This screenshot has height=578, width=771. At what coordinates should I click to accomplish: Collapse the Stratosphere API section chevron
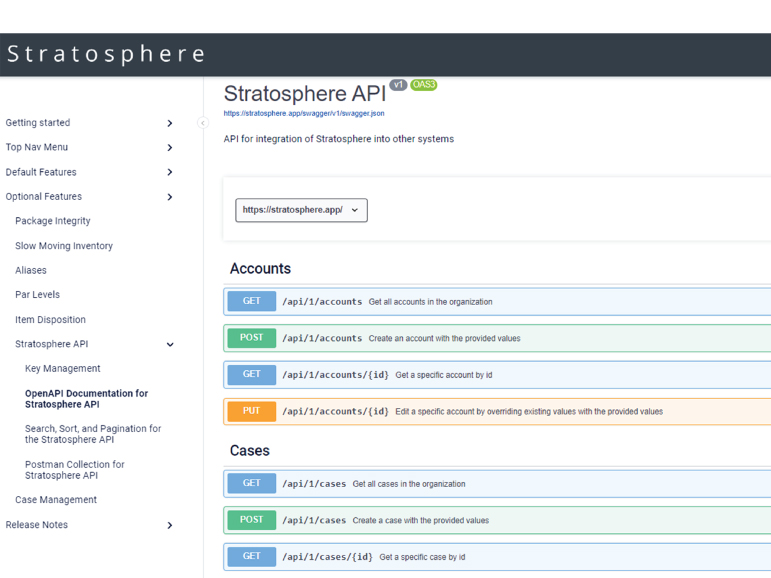(169, 345)
